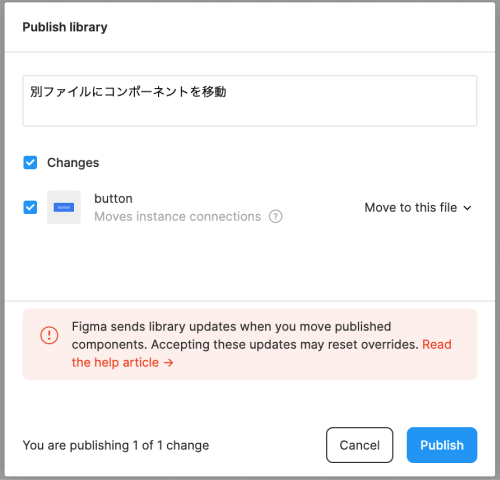Click the Japanese description text in field
Screen dimensions: 500x480
tap(128, 92)
